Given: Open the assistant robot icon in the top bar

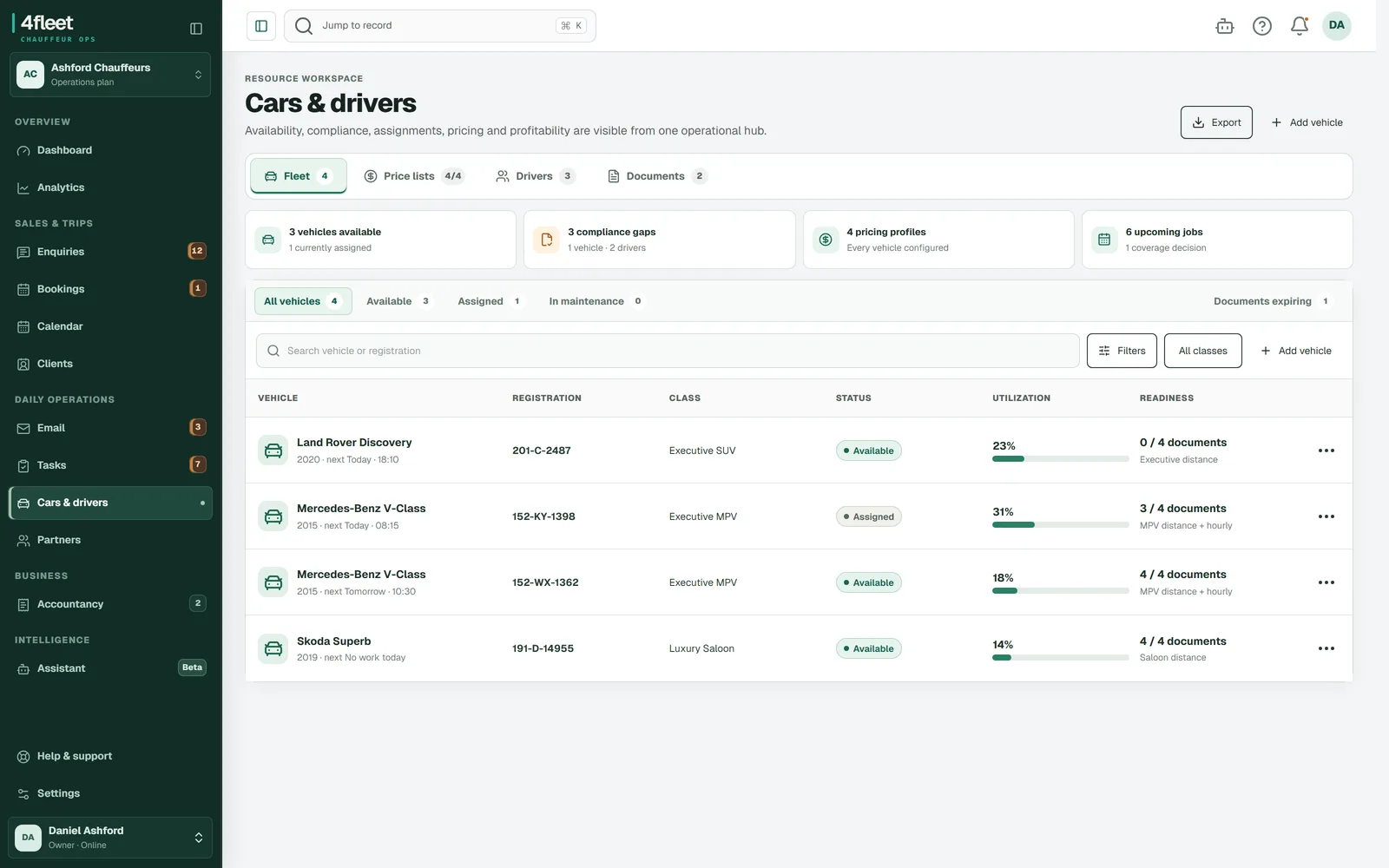Looking at the screenshot, I should point(1225,26).
